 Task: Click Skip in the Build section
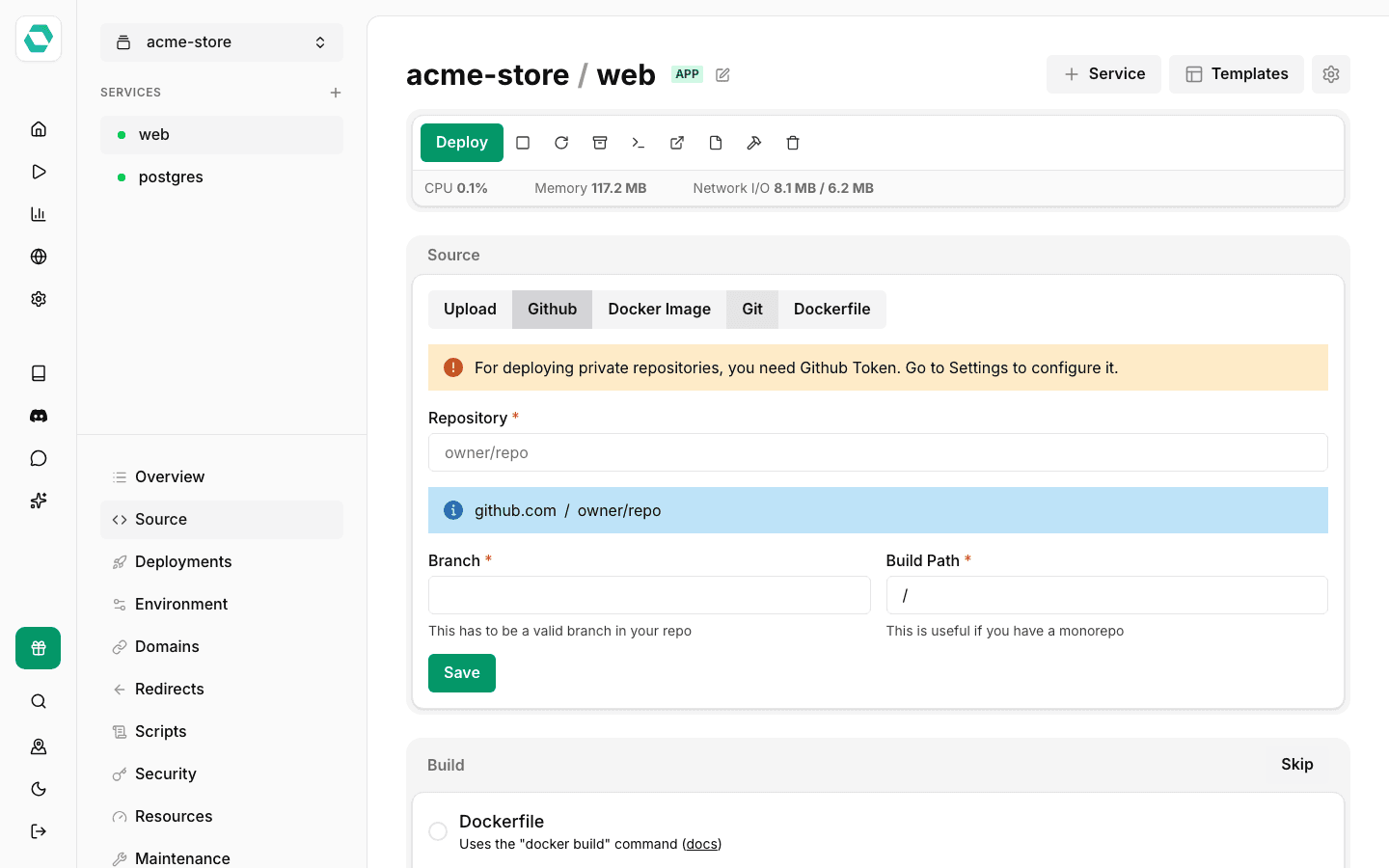click(x=1297, y=765)
